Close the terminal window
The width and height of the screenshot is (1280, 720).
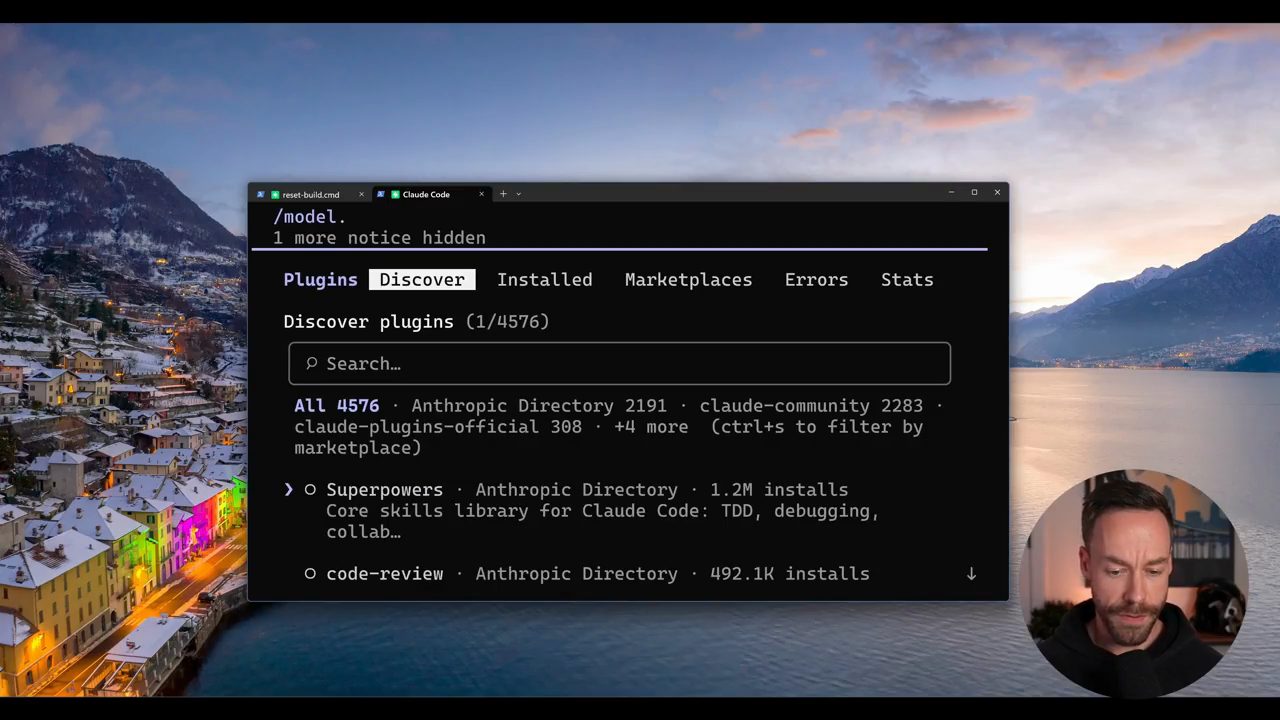997,193
